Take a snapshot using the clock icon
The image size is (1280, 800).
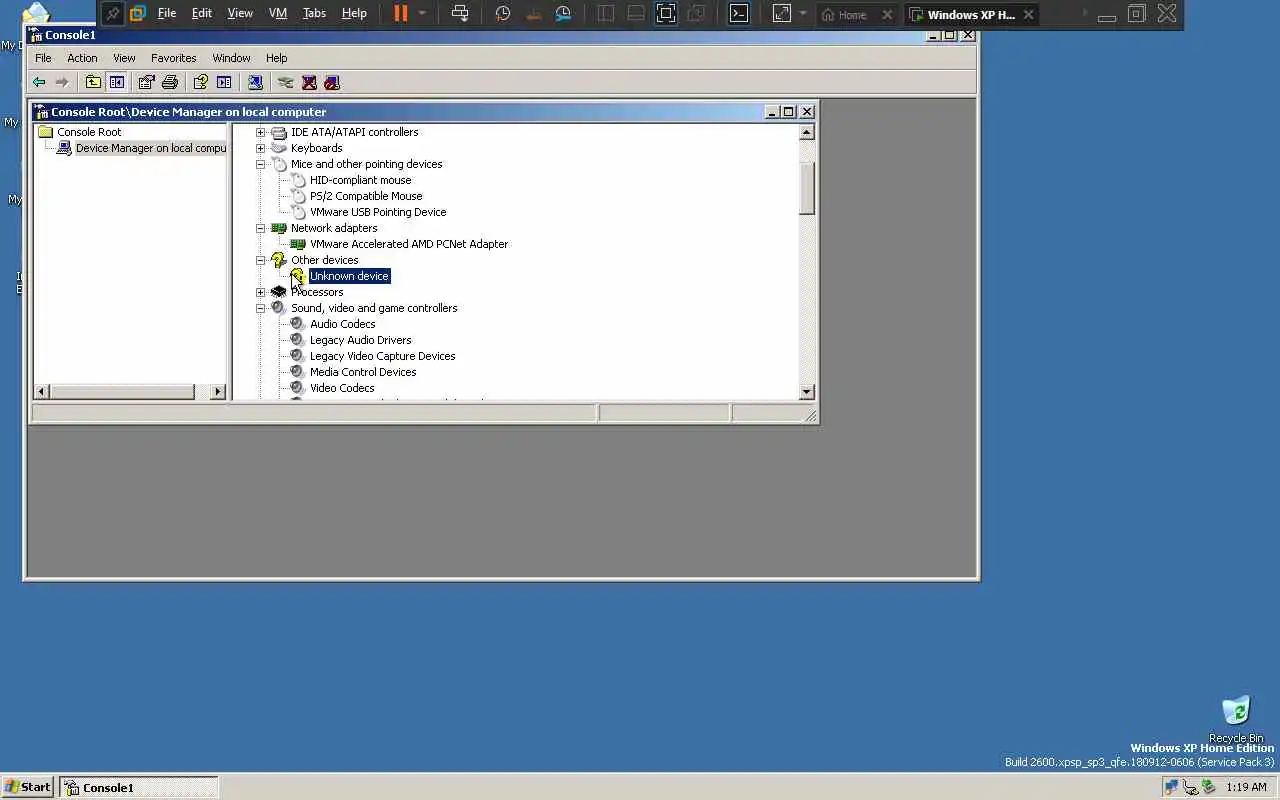pyautogui.click(x=503, y=14)
